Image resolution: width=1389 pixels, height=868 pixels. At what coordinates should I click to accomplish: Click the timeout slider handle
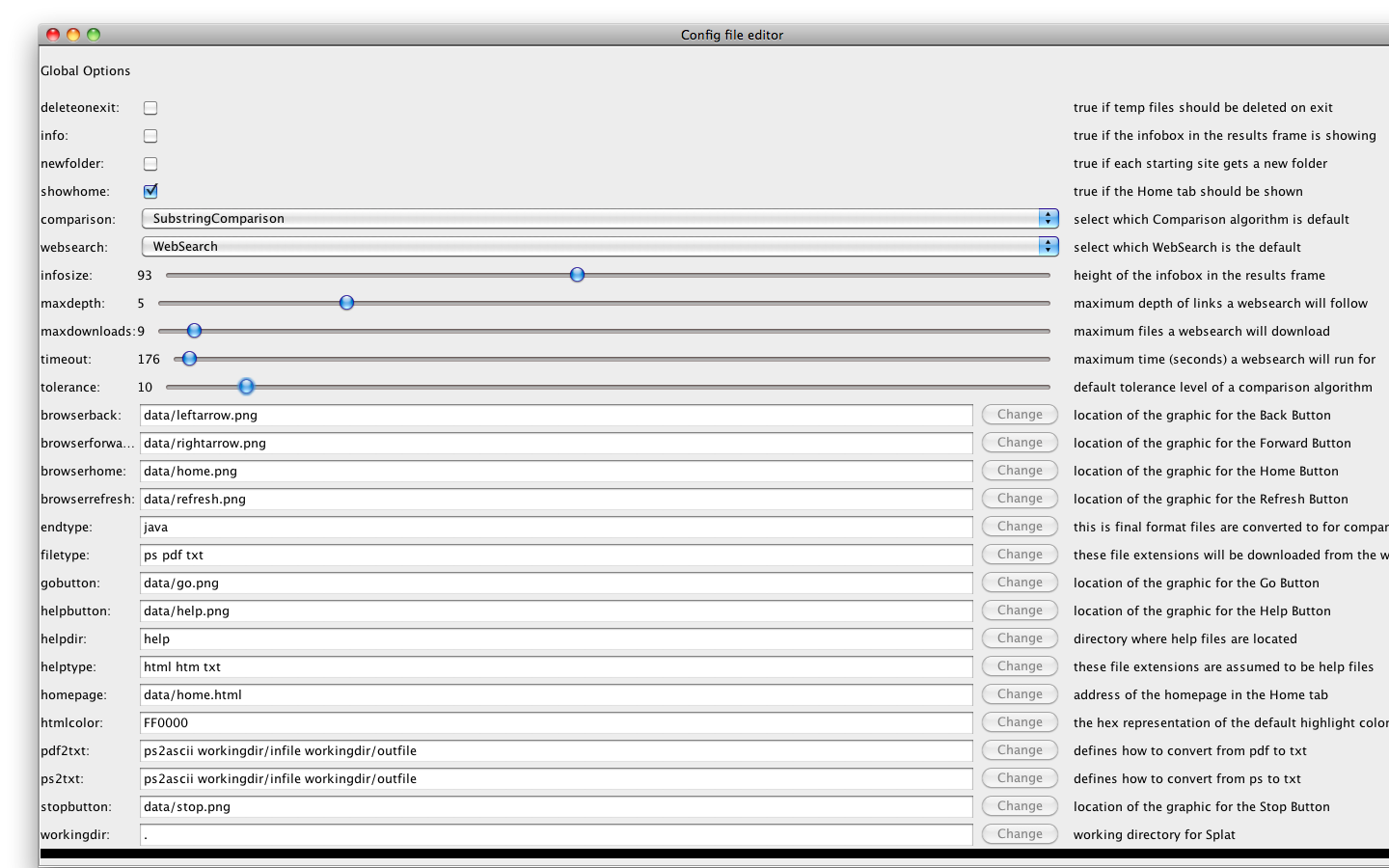[189, 359]
